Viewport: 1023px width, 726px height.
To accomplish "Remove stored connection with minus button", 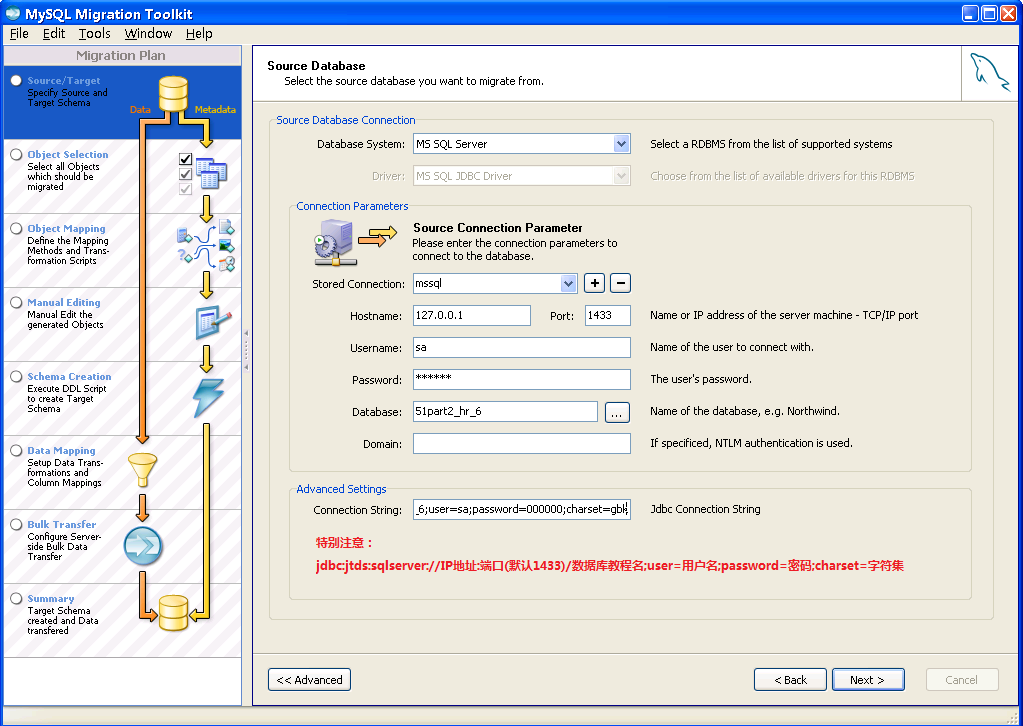I will pyautogui.click(x=620, y=283).
